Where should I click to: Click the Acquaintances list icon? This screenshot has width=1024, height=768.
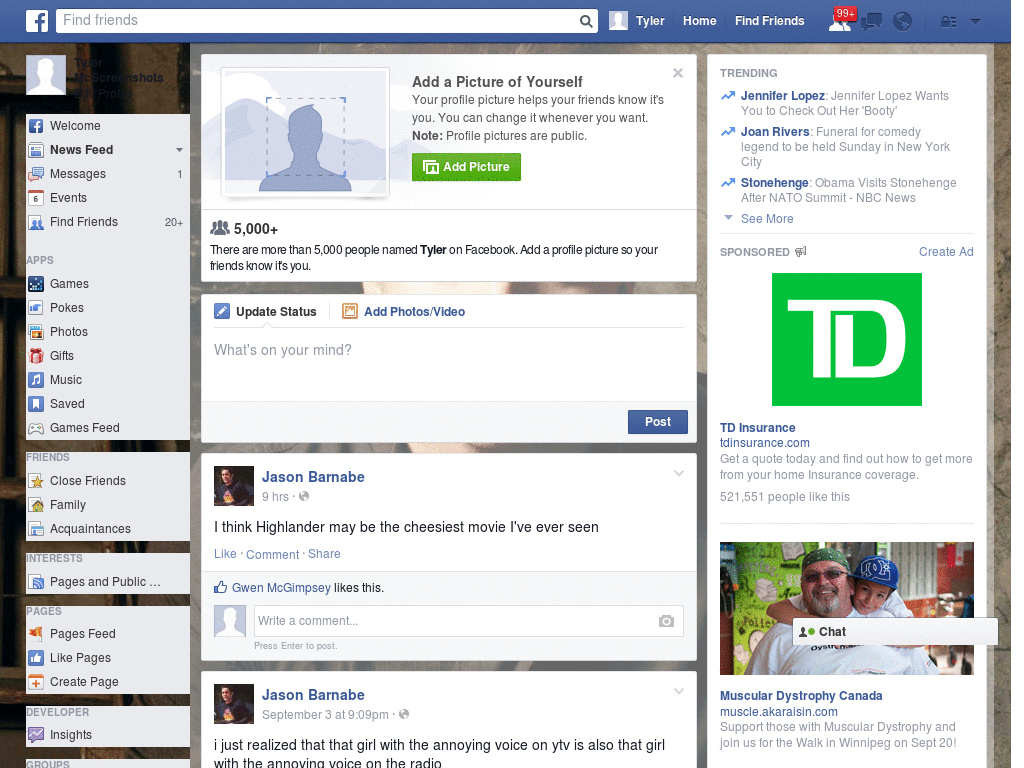click(36, 529)
